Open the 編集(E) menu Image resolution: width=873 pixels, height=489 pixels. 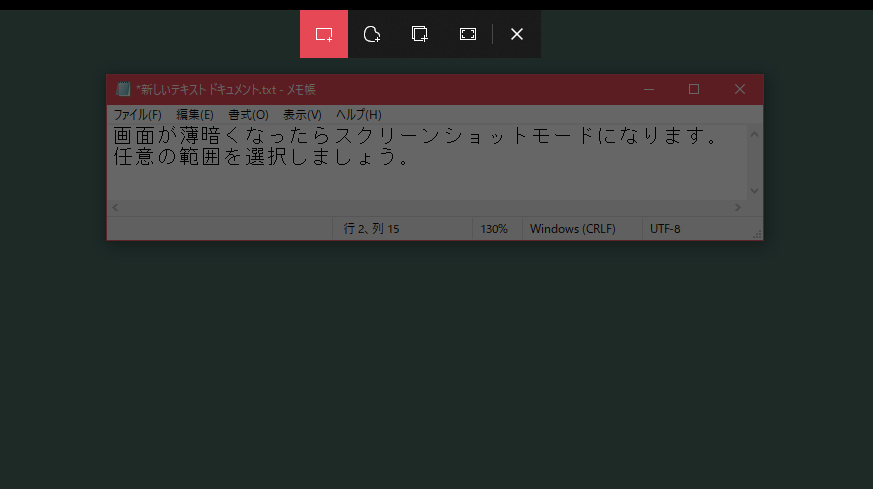pos(195,115)
